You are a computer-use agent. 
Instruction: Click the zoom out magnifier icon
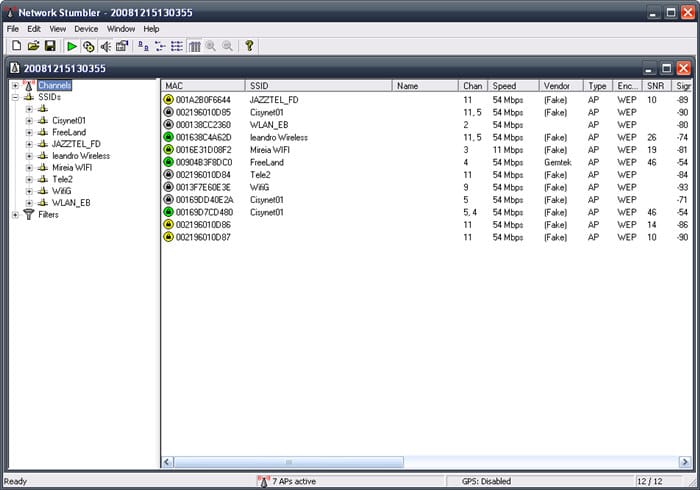[227, 46]
